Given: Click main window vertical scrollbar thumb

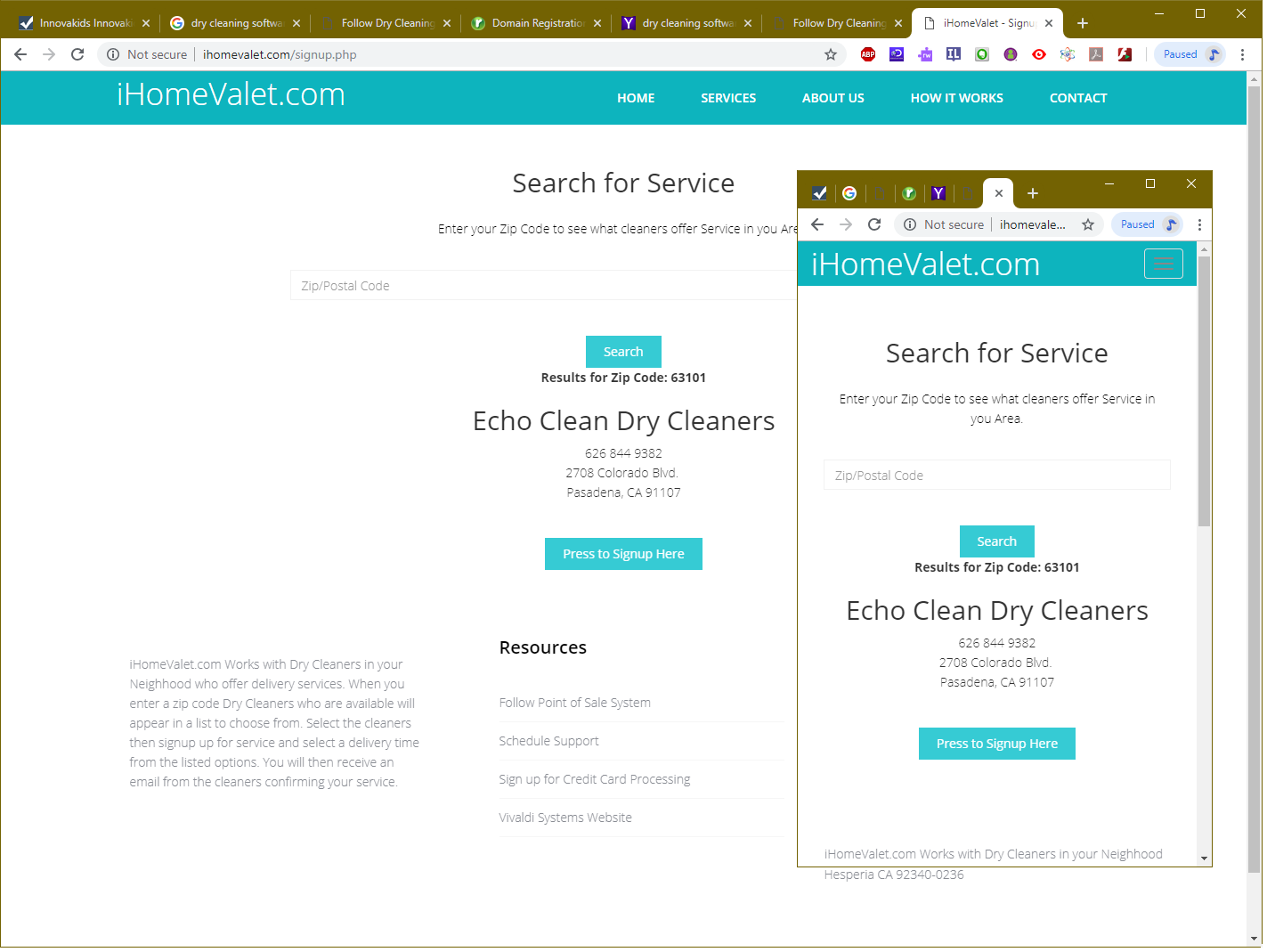Looking at the screenshot, I should click(x=1255, y=478).
